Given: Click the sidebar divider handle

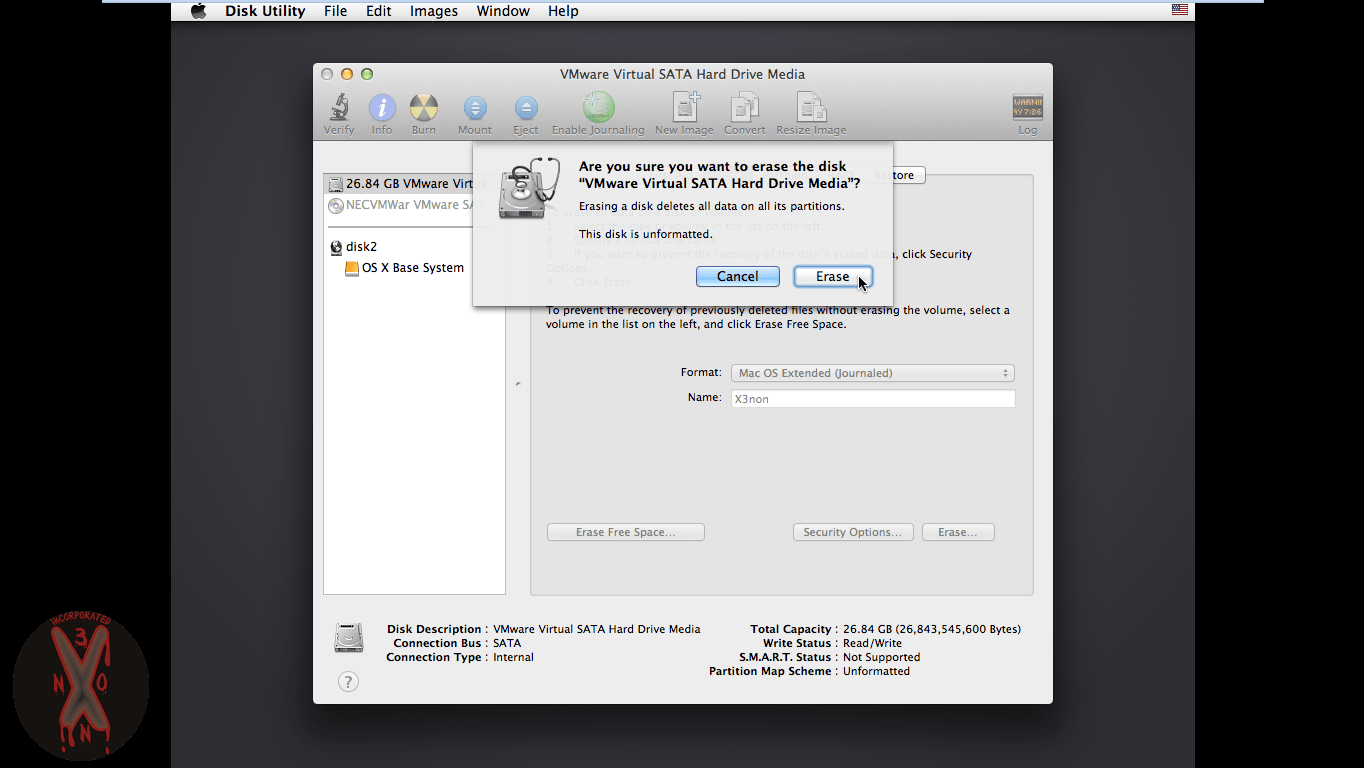Looking at the screenshot, I should point(518,384).
